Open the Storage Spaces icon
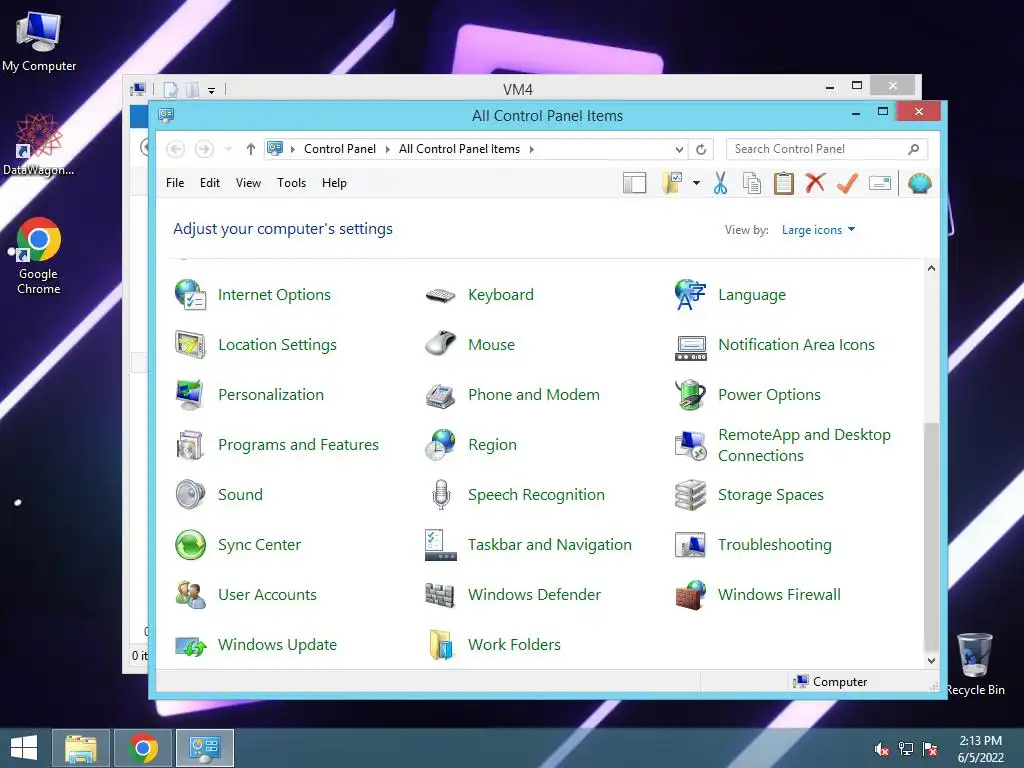The height and width of the screenshot is (768, 1024). (x=690, y=494)
